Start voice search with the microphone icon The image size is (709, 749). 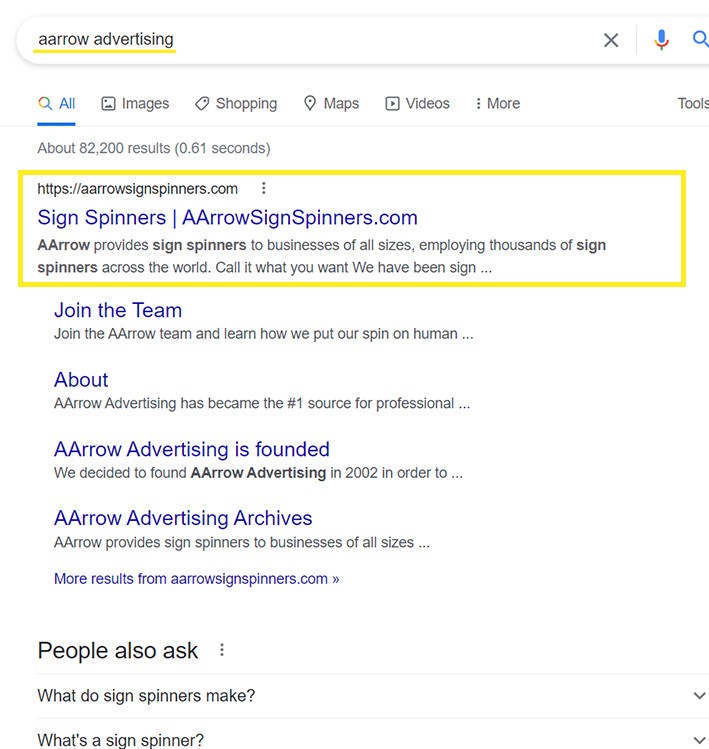click(661, 40)
